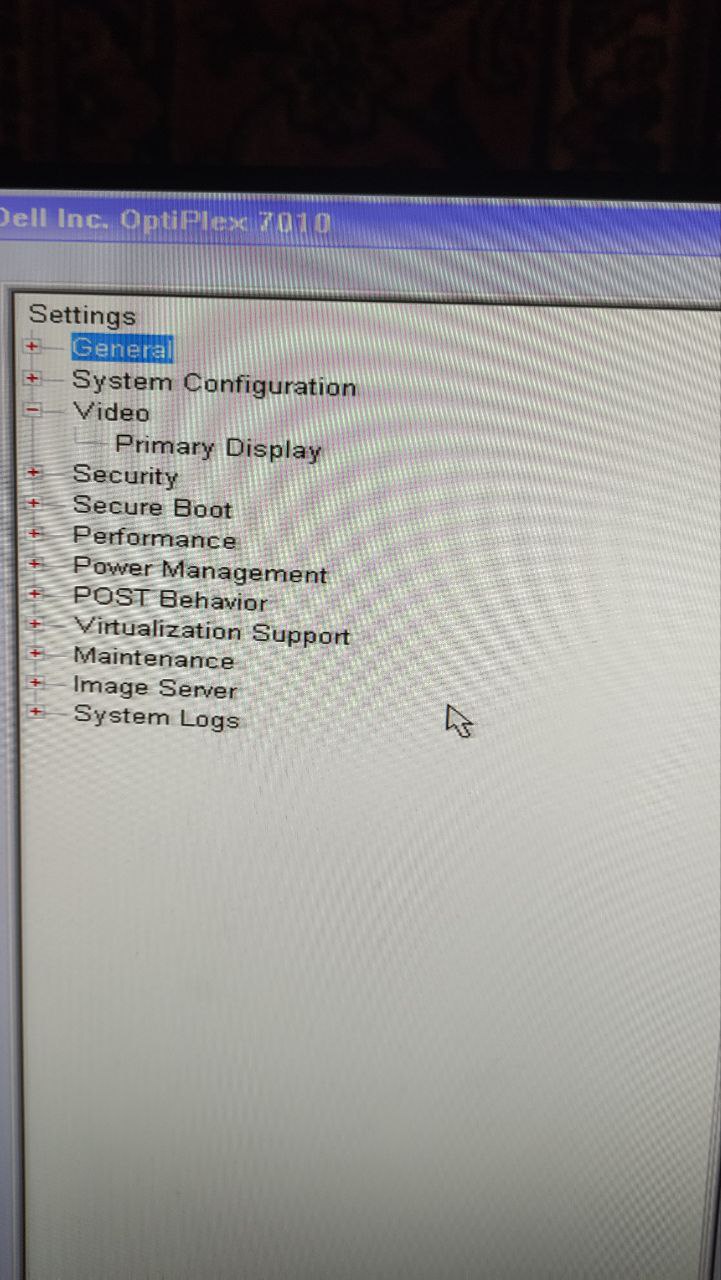Expand the General settings node
Screen dimensions: 721x1280
coord(32,346)
